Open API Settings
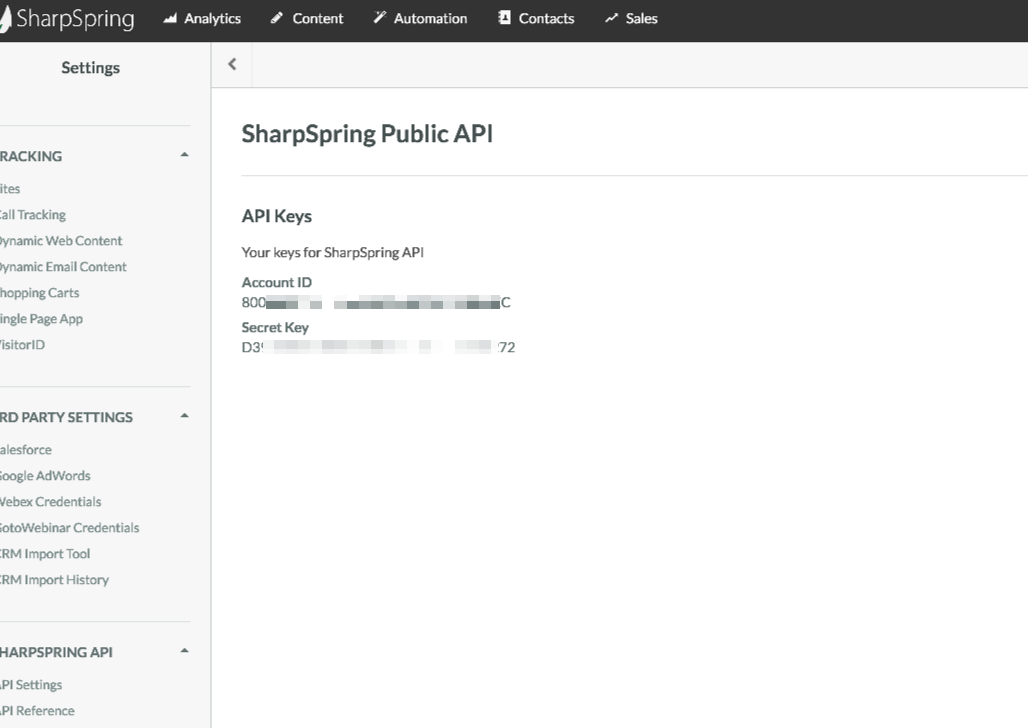1028x728 pixels. tap(31, 685)
